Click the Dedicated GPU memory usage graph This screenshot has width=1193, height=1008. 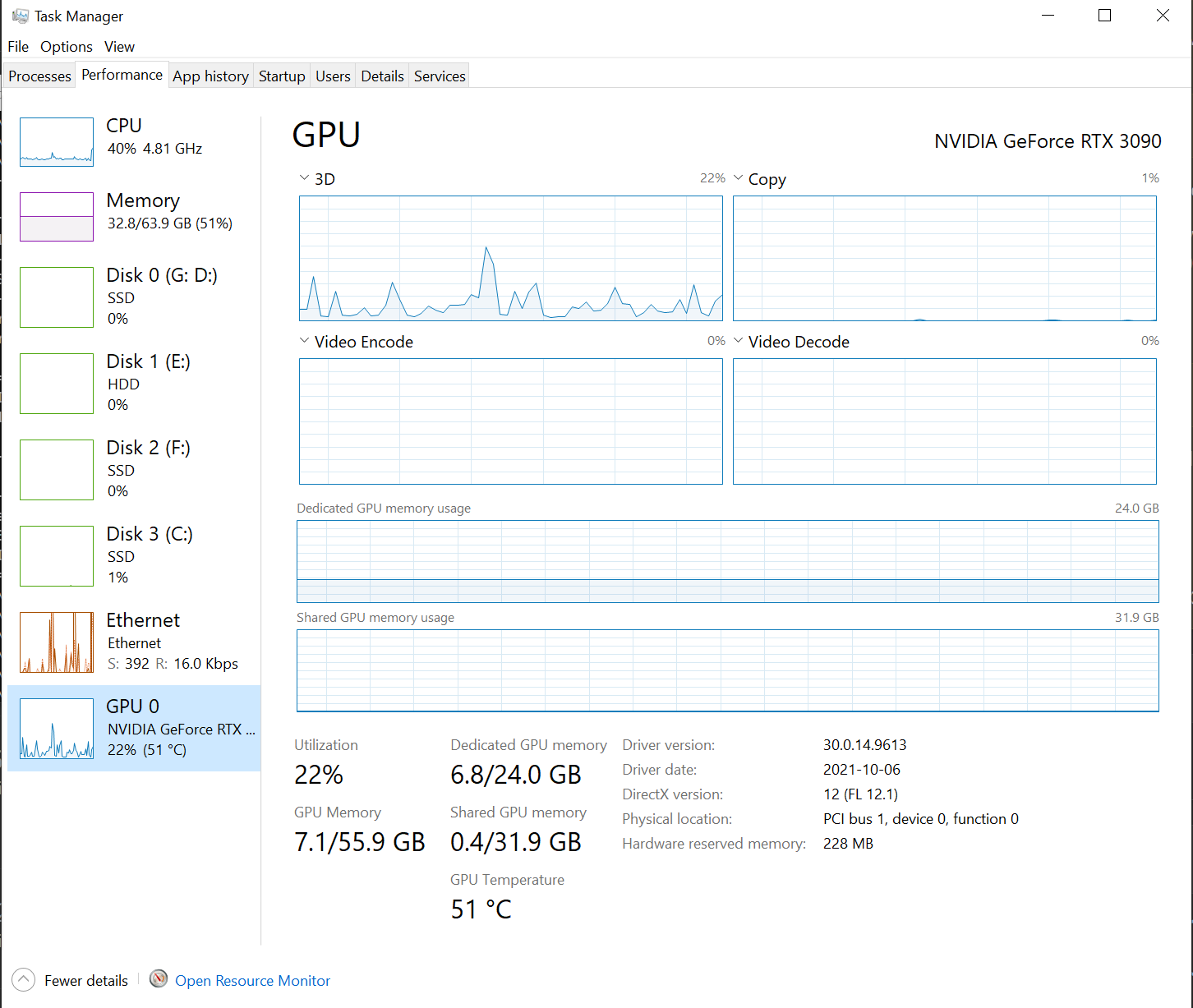(x=728, y=561)
